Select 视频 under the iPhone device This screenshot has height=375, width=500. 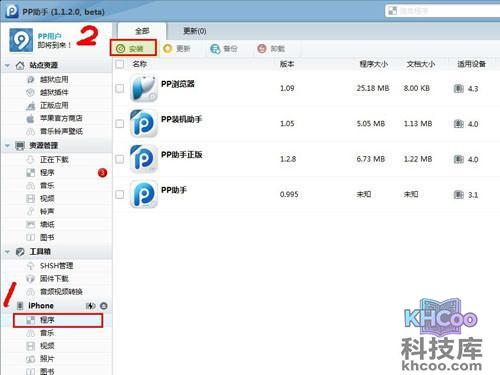(x=47, y=346)
